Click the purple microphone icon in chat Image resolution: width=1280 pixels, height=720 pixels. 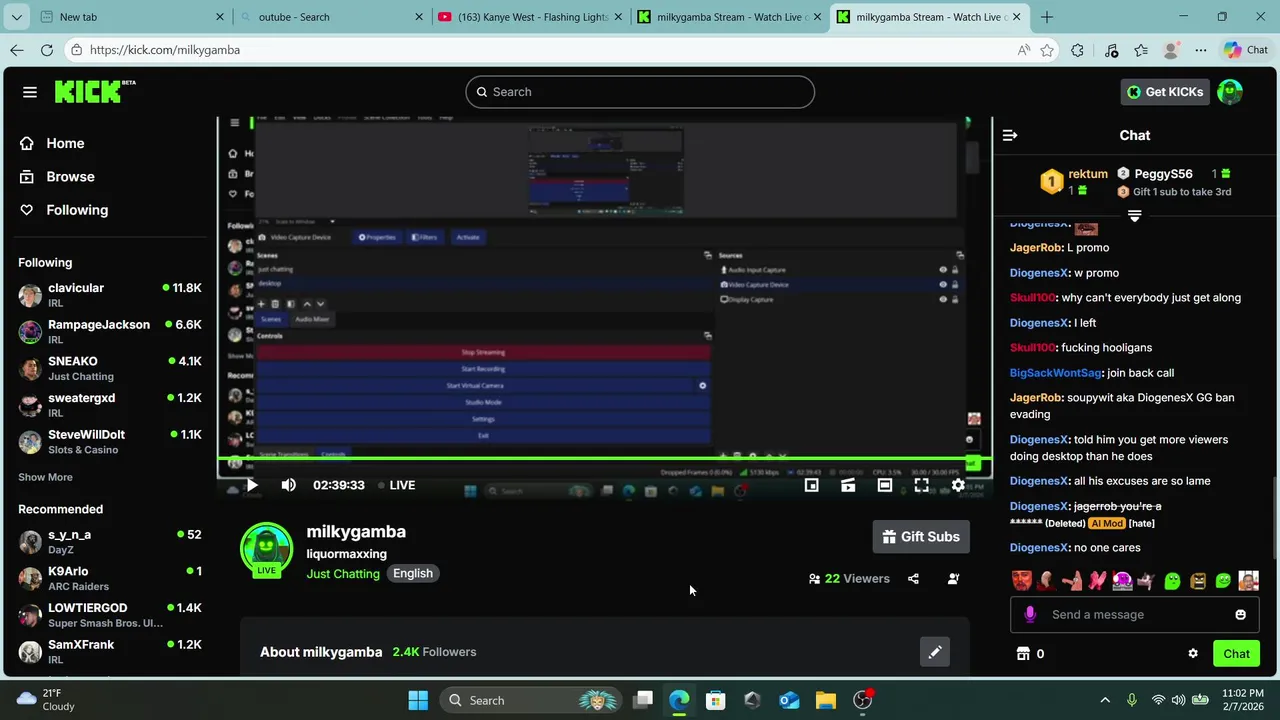(1030, 615)
